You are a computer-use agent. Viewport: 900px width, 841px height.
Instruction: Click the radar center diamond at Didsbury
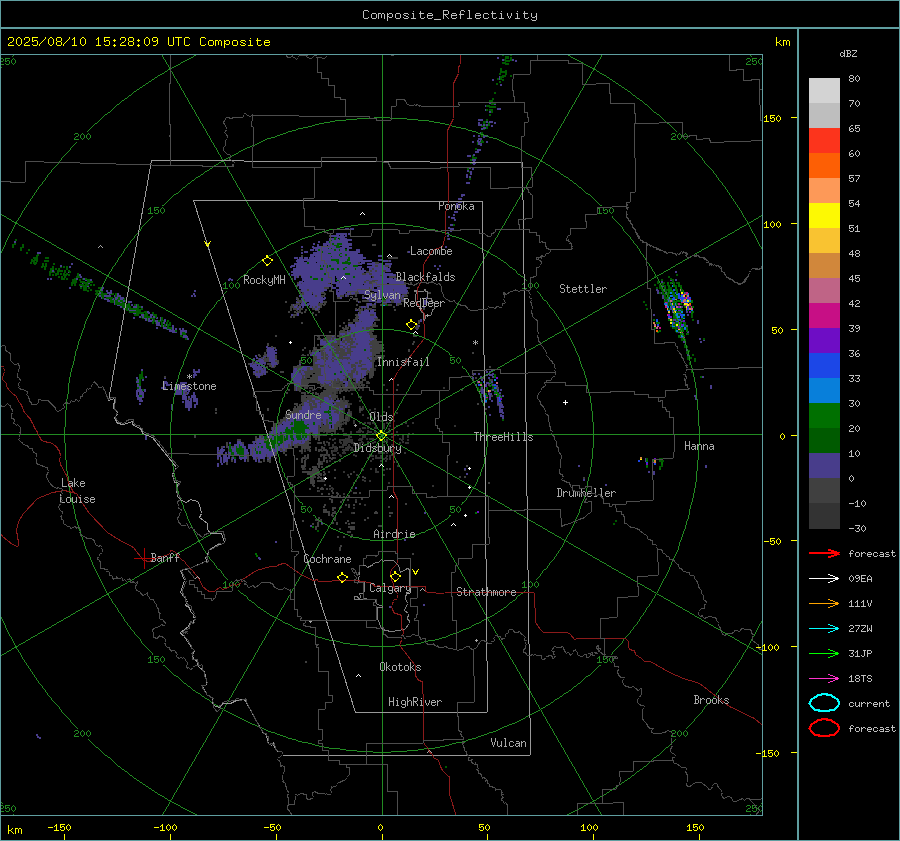381,436
